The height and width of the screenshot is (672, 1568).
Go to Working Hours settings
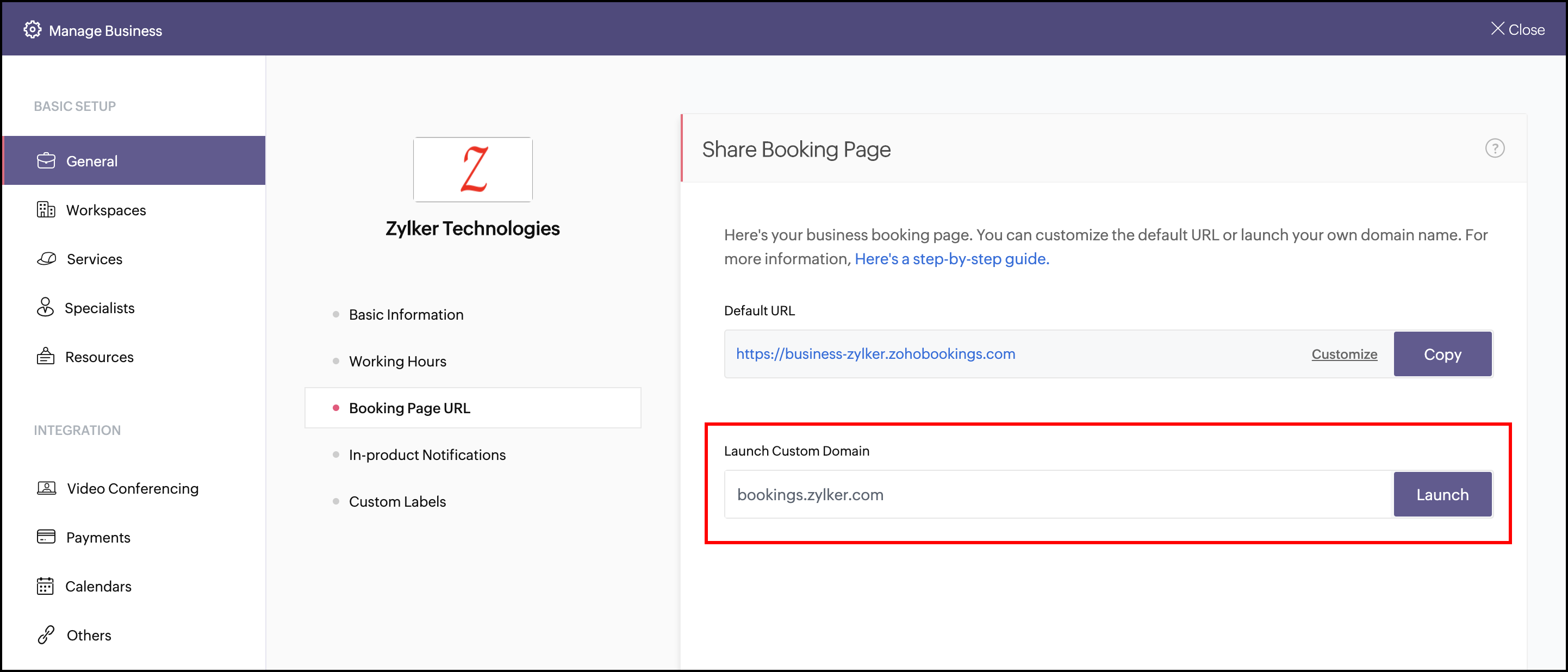coord(397,362)
